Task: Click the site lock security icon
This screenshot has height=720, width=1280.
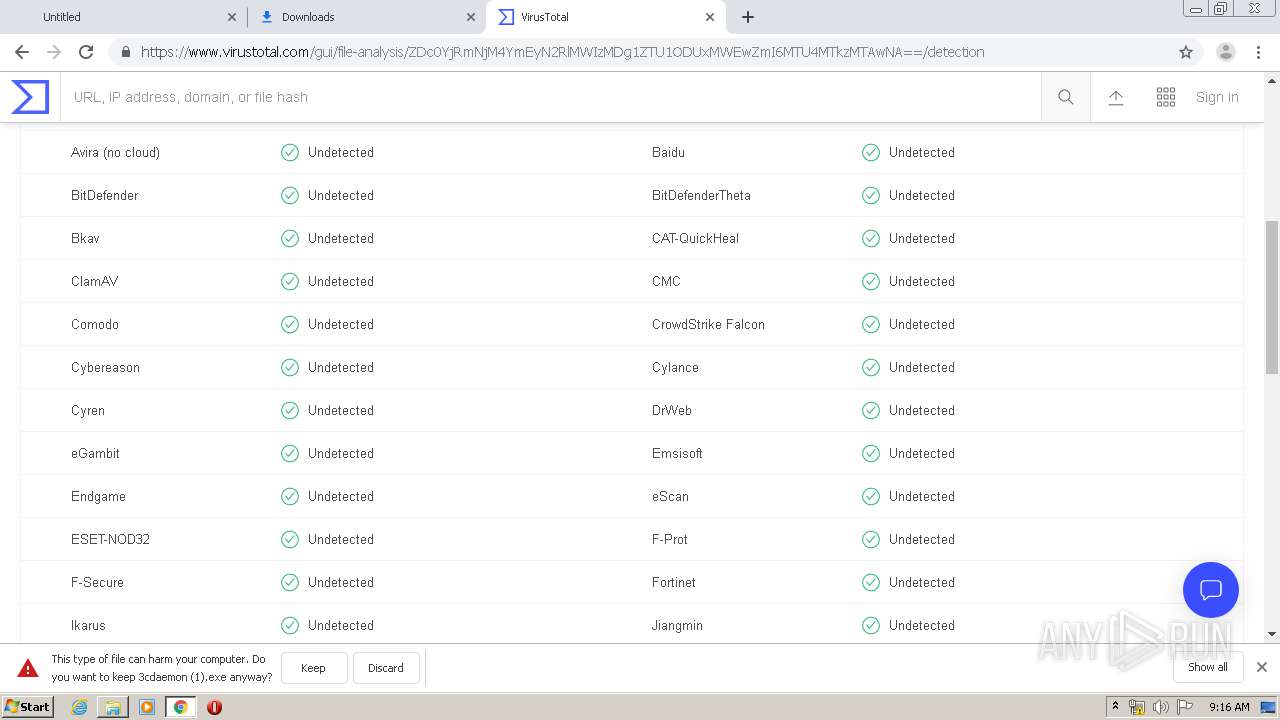Action: [125, 52]
